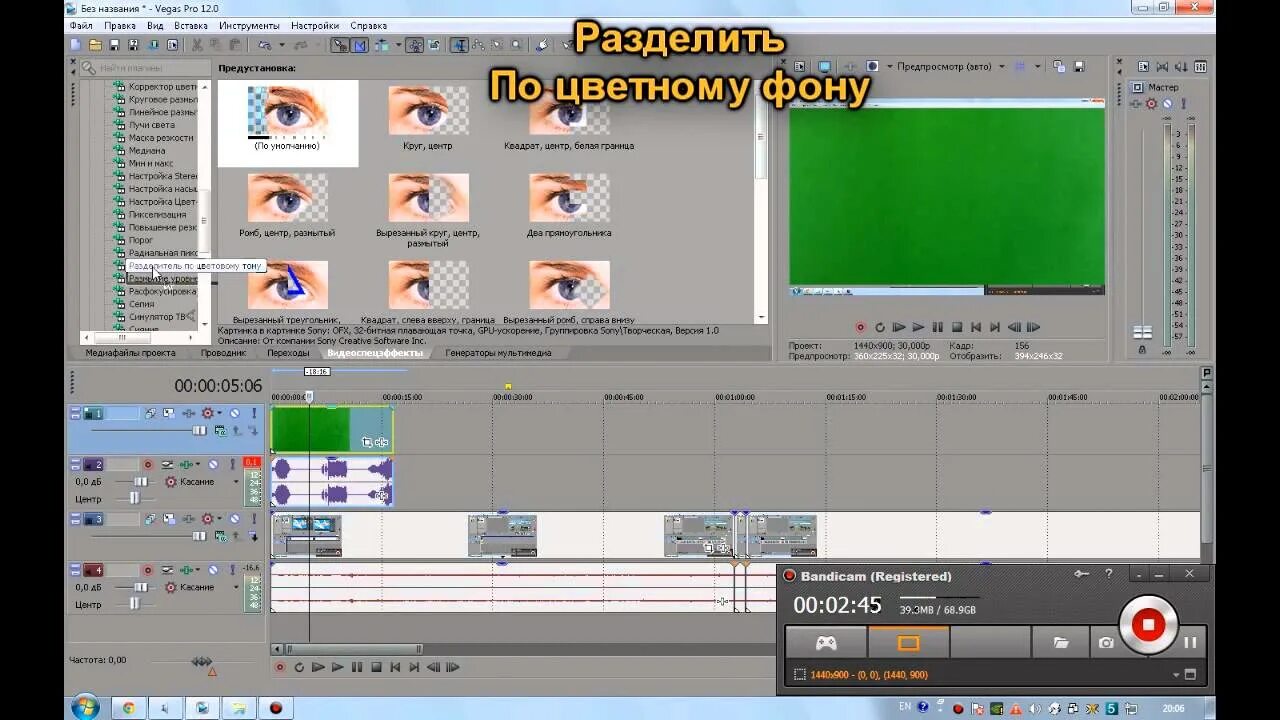Open Track FX on audio track 2
The width and height of the screenshot is (1280, 720).
pos(185,465)
